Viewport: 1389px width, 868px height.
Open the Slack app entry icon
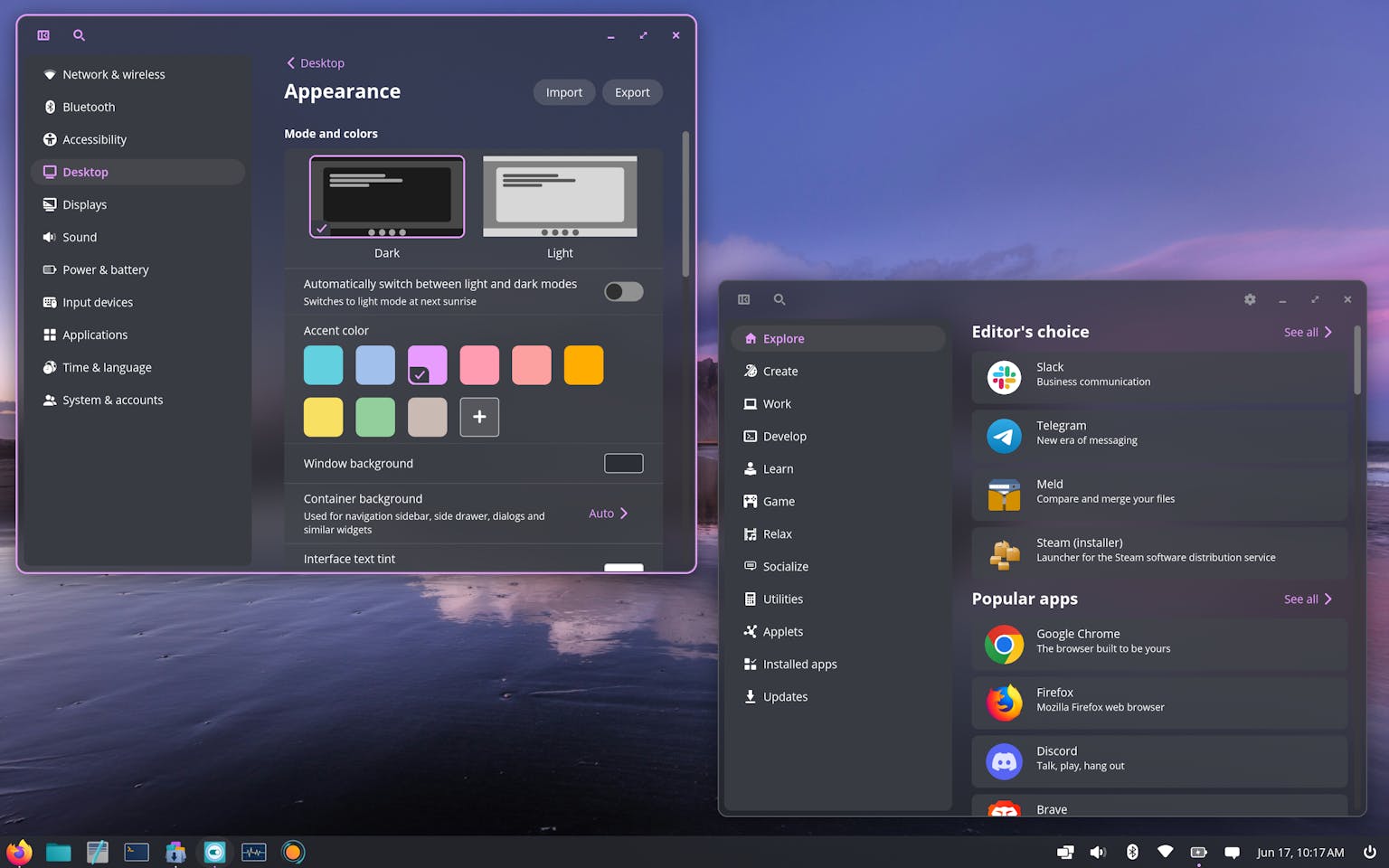pos(1004,377)
